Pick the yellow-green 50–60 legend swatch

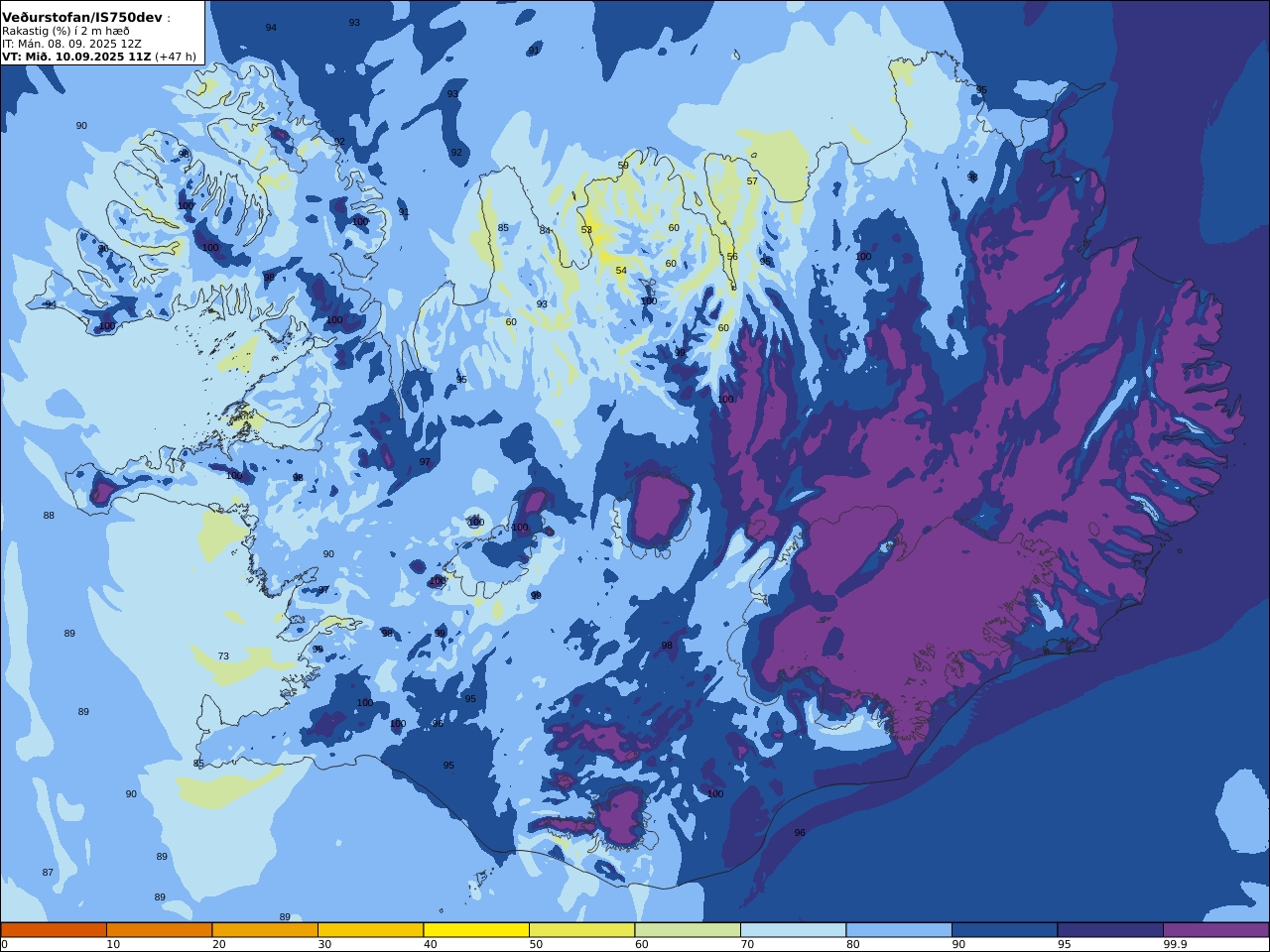(x=581, y=930)
